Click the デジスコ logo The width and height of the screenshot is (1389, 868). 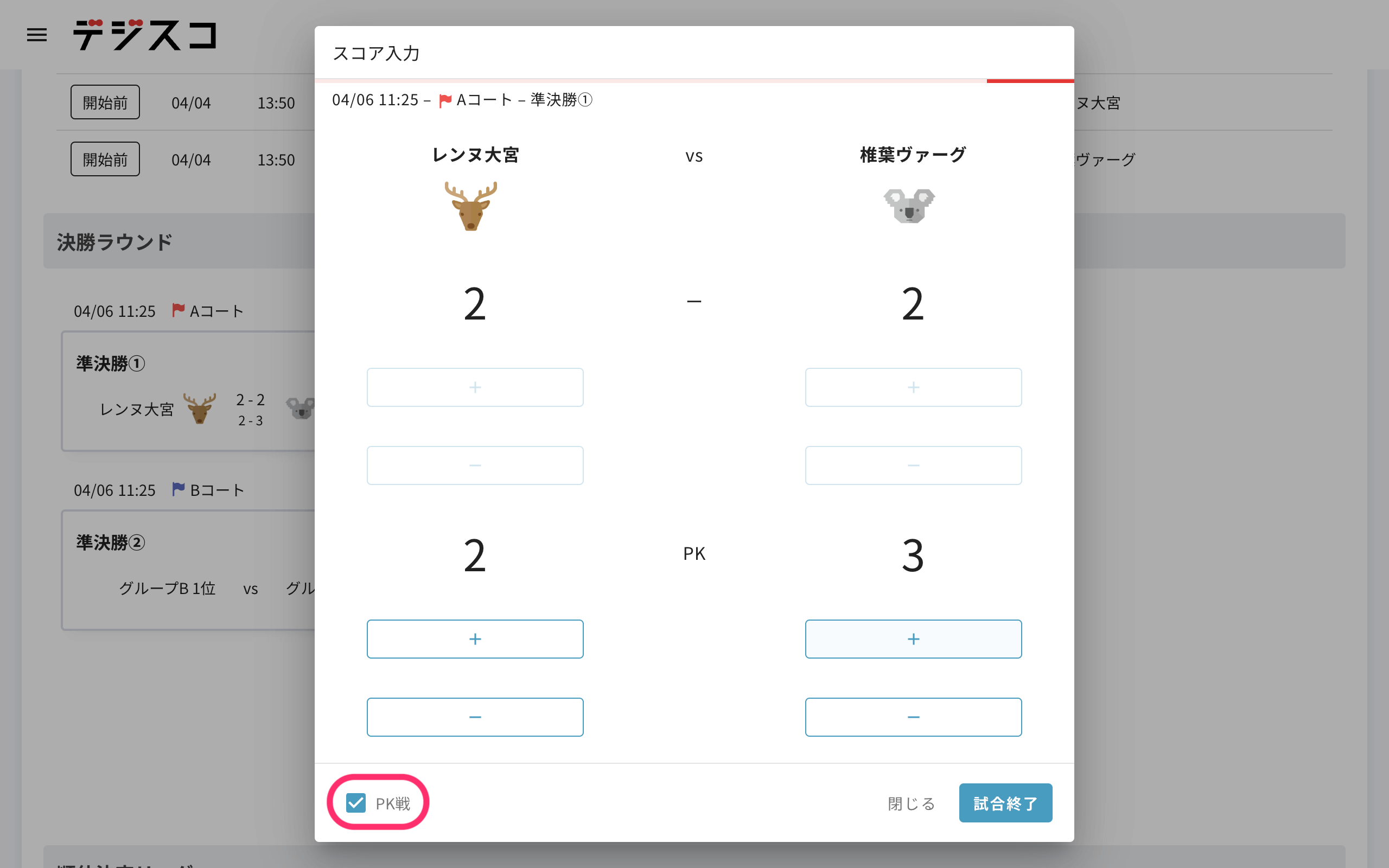coord(145,35)
